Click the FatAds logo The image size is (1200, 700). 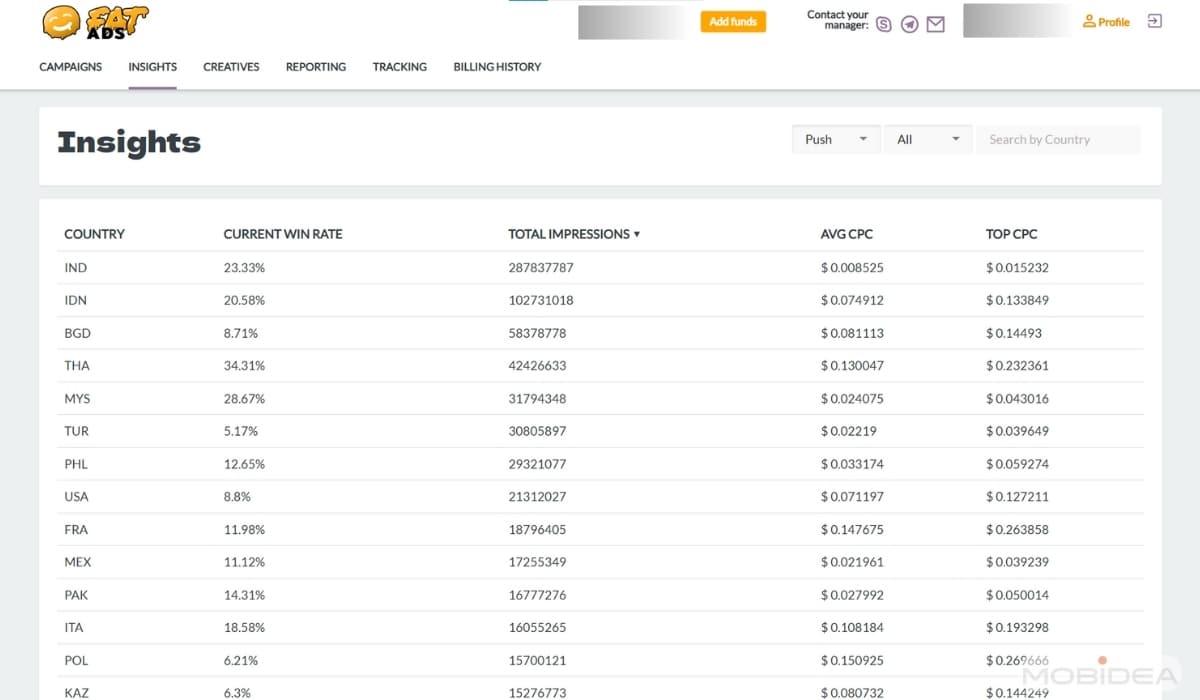pos(93,22)
